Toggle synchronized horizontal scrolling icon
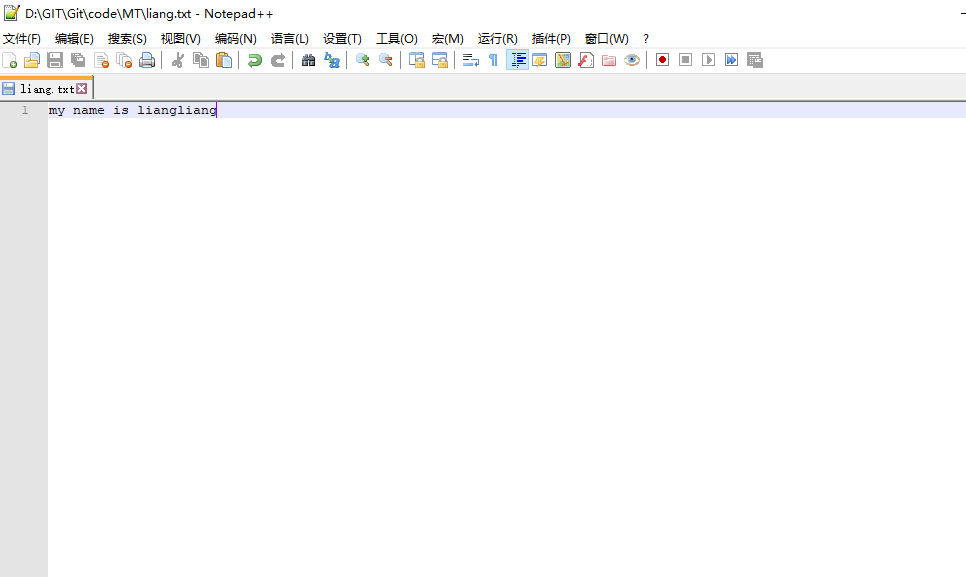Image resolution: width=966 pixels, height=577 pixels. pos(440,60)
